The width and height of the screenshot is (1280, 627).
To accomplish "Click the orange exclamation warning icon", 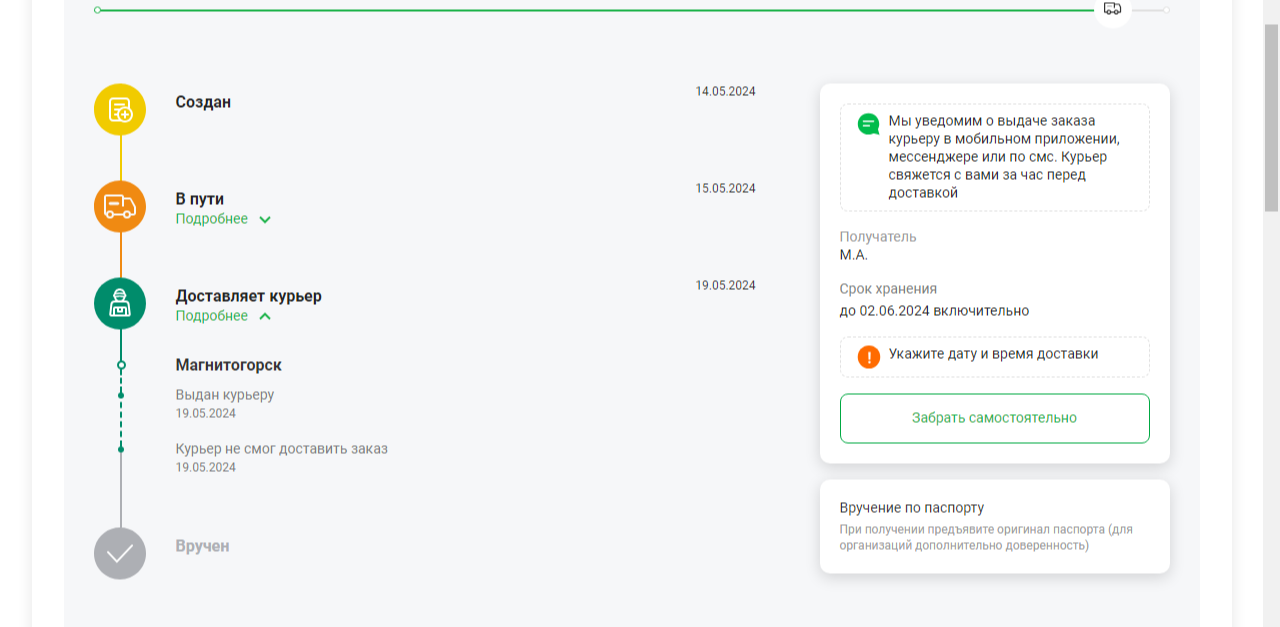I will pyautogui.click(x=869, y=356).
